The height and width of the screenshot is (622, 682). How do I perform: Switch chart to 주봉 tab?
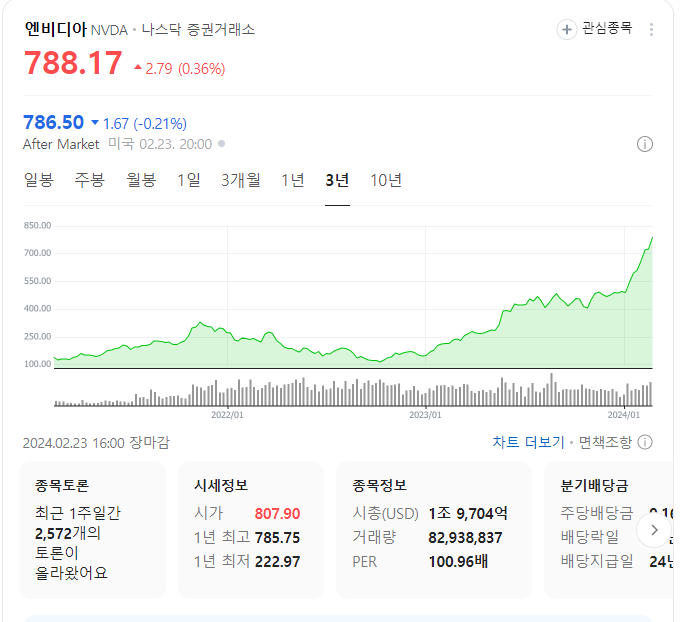tap(90, 180)
